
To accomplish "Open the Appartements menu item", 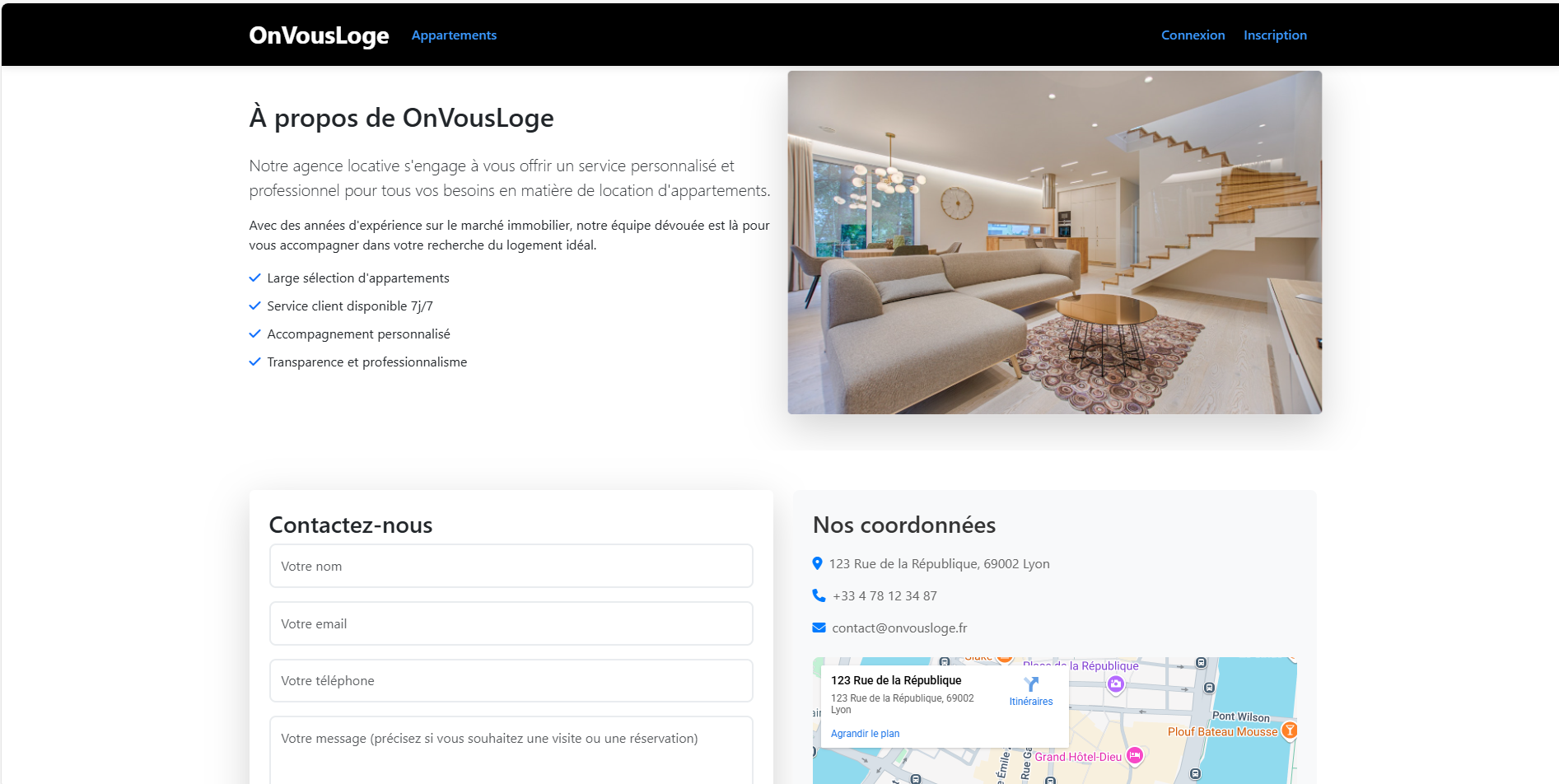I will coord(454,35).
